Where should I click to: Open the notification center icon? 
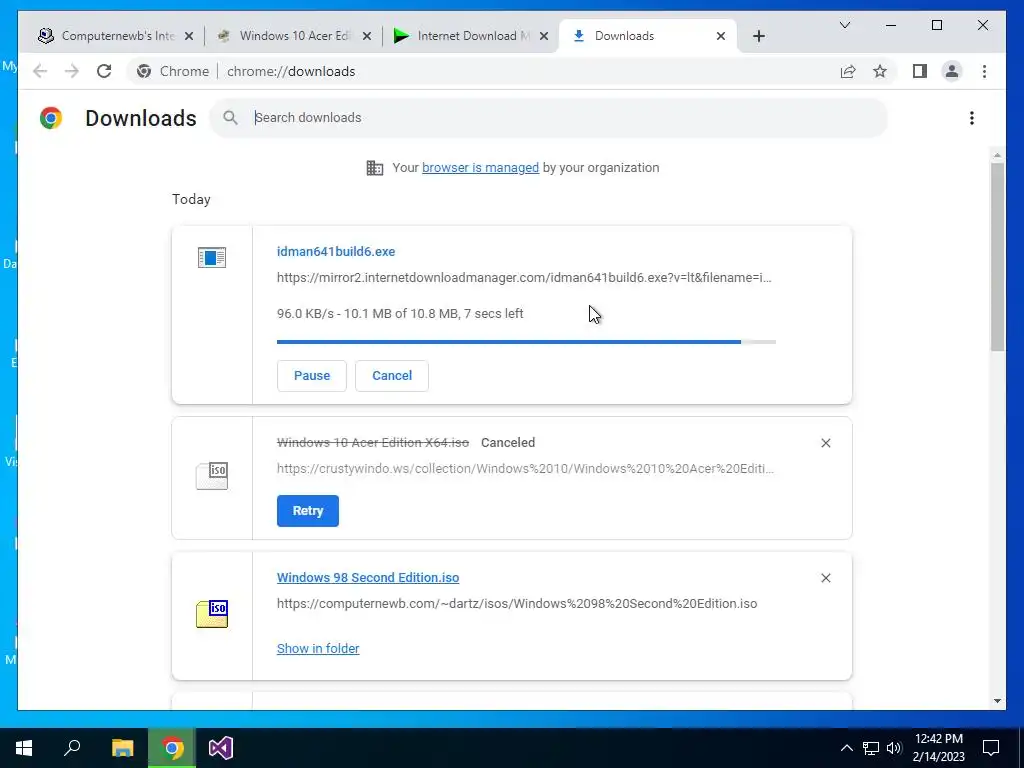[x=991, y=748]
